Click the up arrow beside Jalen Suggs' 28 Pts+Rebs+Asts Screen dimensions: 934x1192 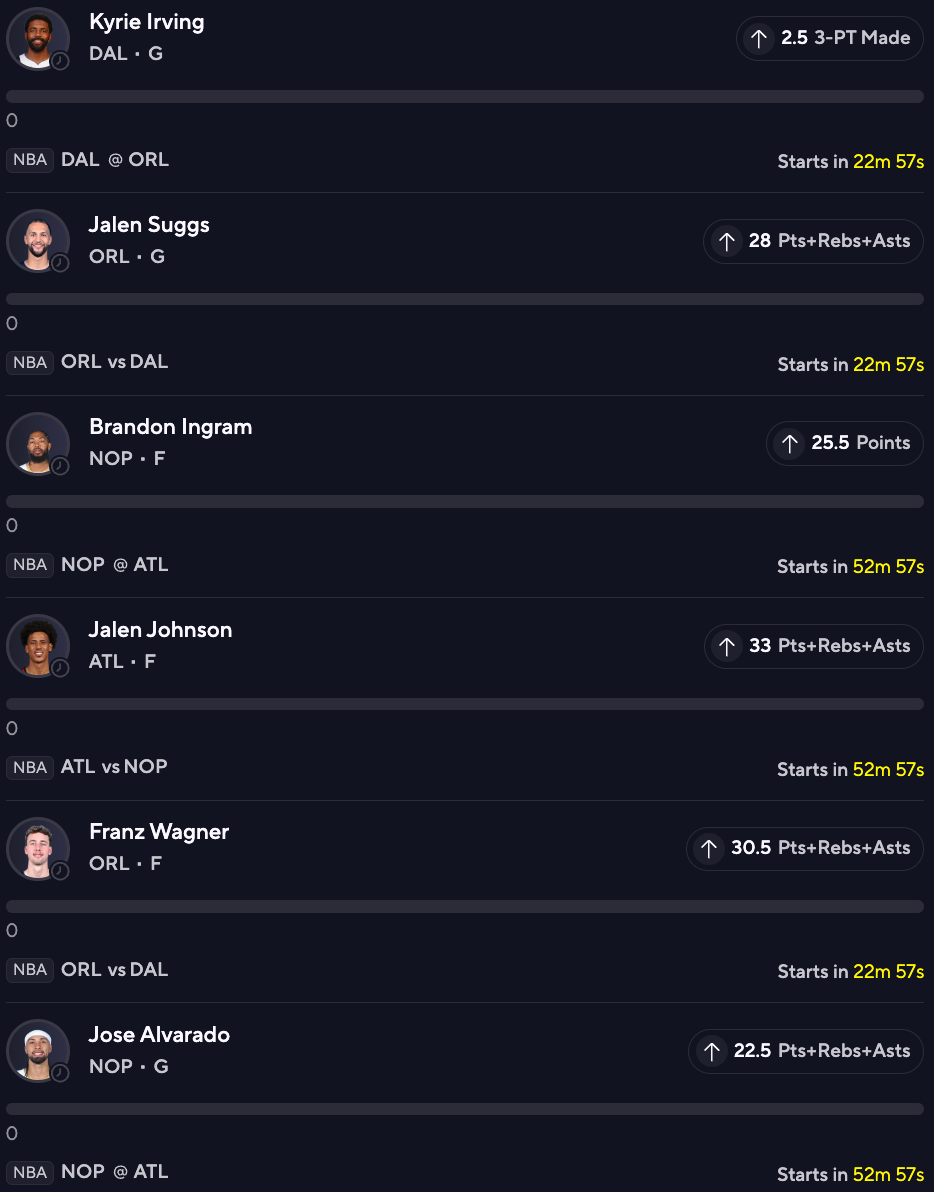coord(727,241)
